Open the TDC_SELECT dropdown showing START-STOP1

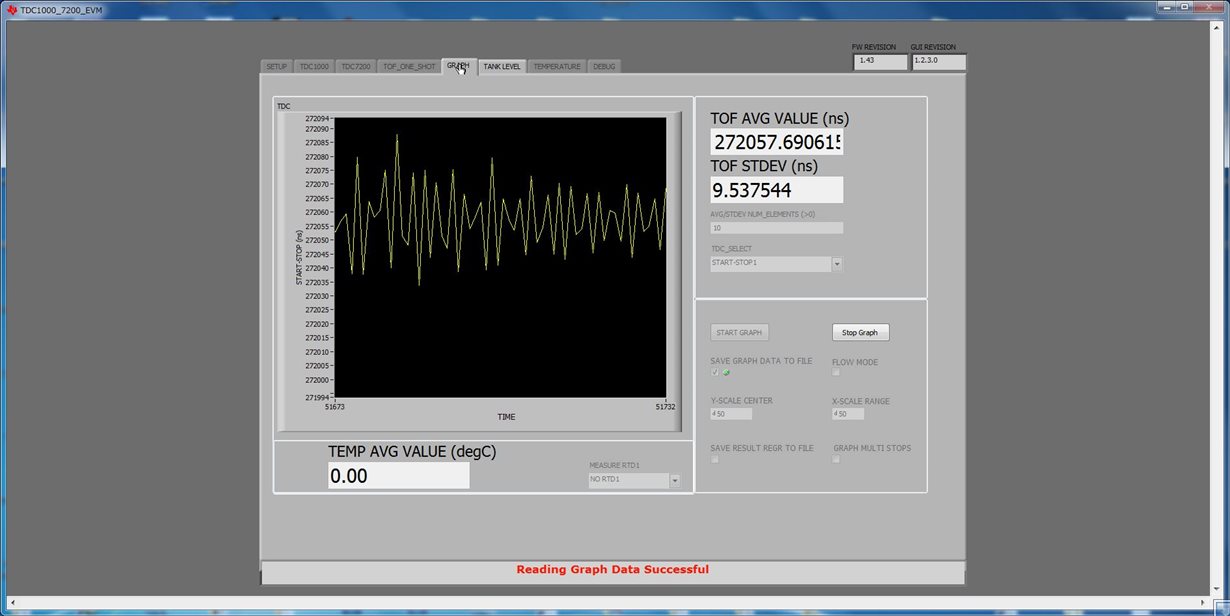pos(777,264)
